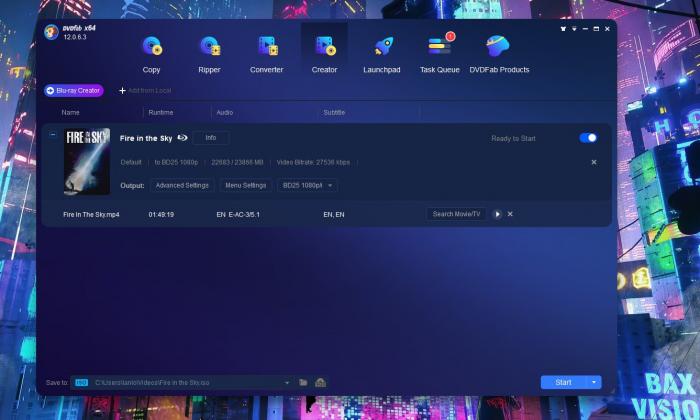The width and height of the screenshot is (700, 420).
Task: Select the EN E-AC-3/5.1 audio entry
Action: [x=238, y=215]
